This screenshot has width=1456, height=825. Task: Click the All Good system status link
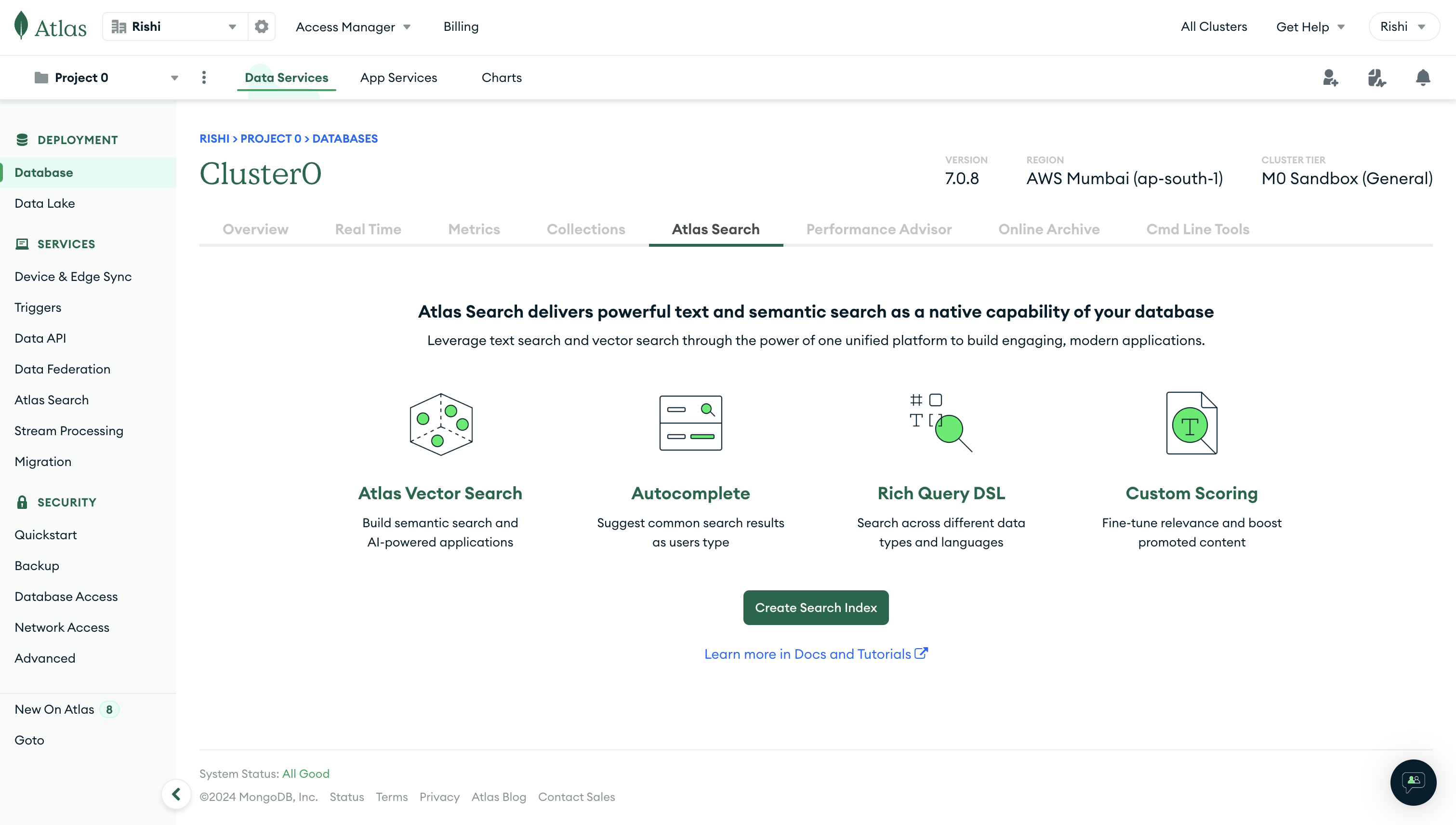(305, 773)
